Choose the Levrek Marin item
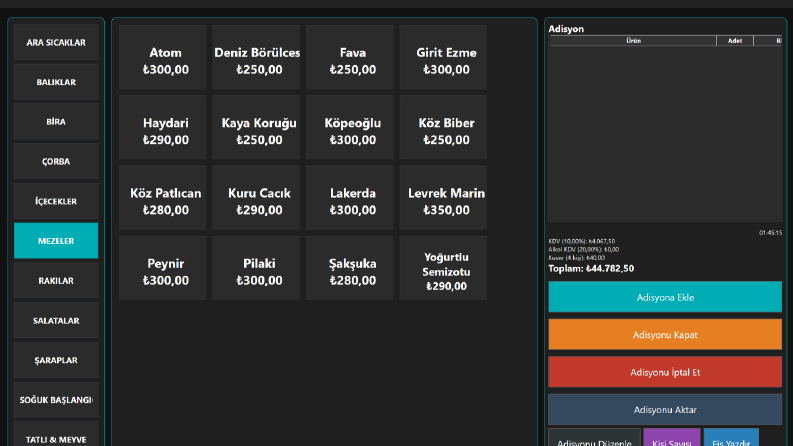Screen dimensions: 793x446 tap(443, 198)
